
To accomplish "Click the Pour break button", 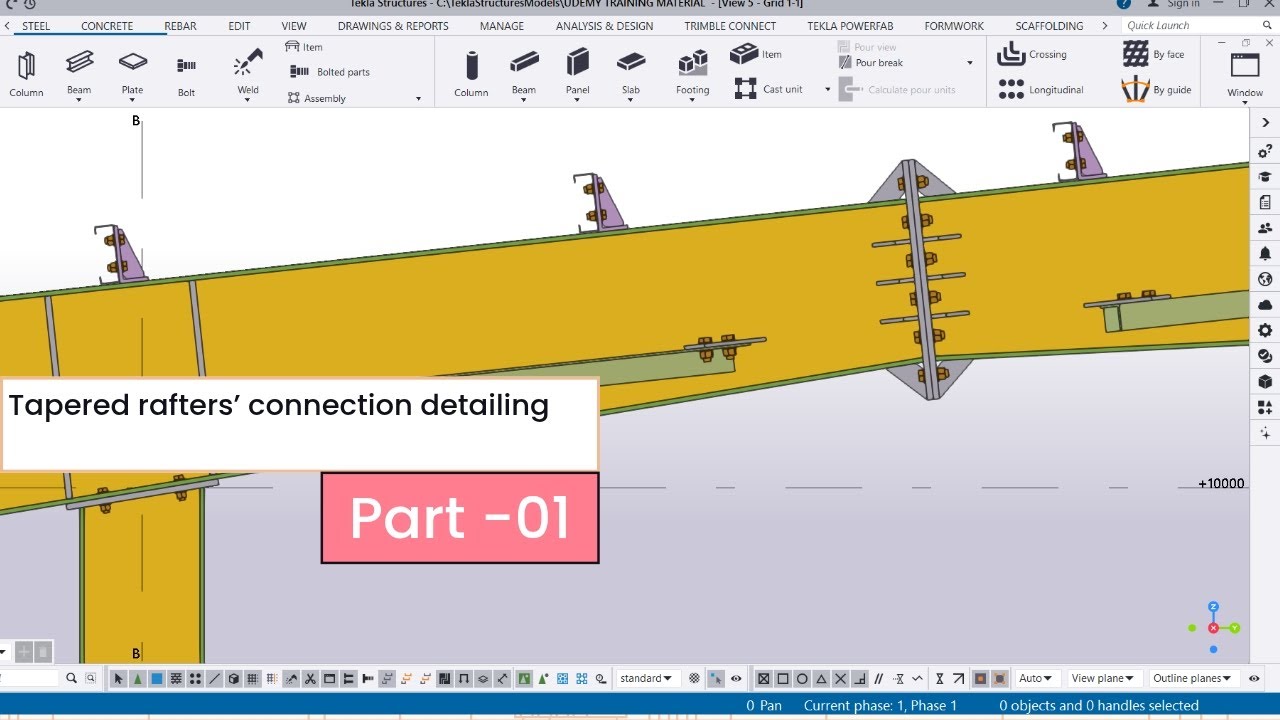I will click(870, 63).
